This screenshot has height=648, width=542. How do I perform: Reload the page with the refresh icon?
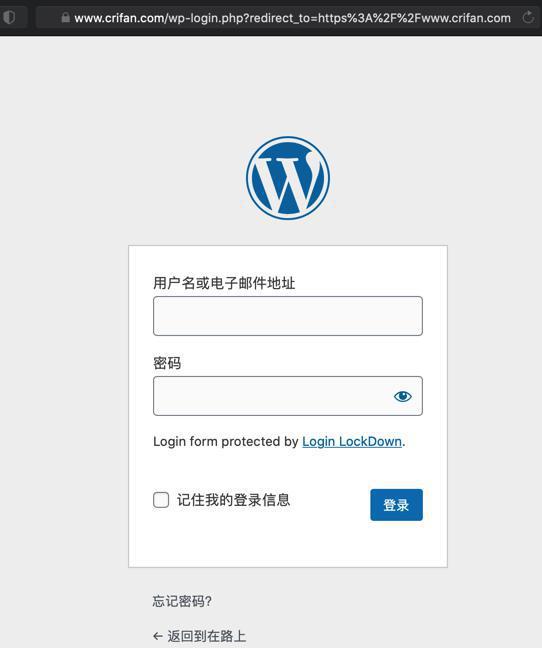[x=528, y=18]
